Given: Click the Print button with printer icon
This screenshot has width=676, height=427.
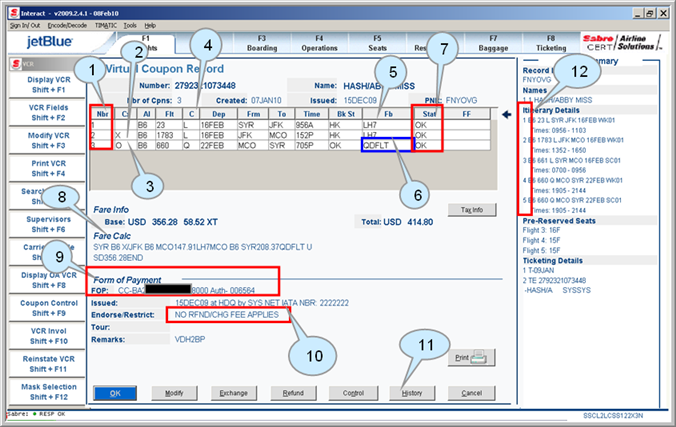Looking at the screenshot, I should [x=470, y=357].
